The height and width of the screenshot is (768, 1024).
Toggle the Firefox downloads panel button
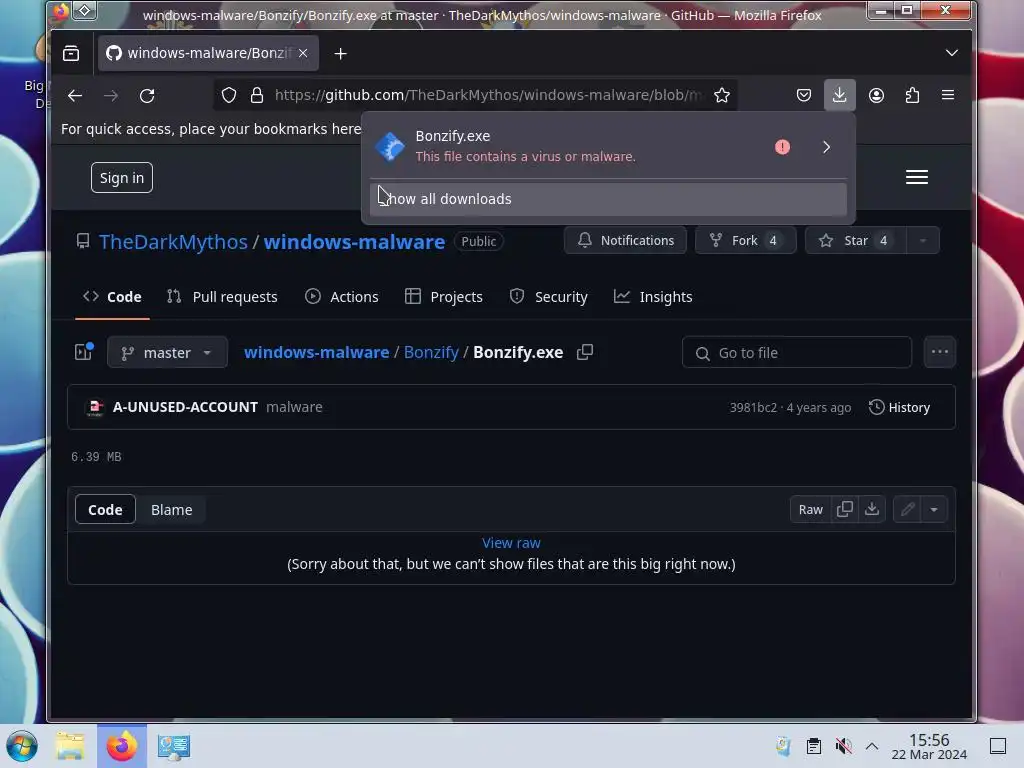(x=839, y=95)
